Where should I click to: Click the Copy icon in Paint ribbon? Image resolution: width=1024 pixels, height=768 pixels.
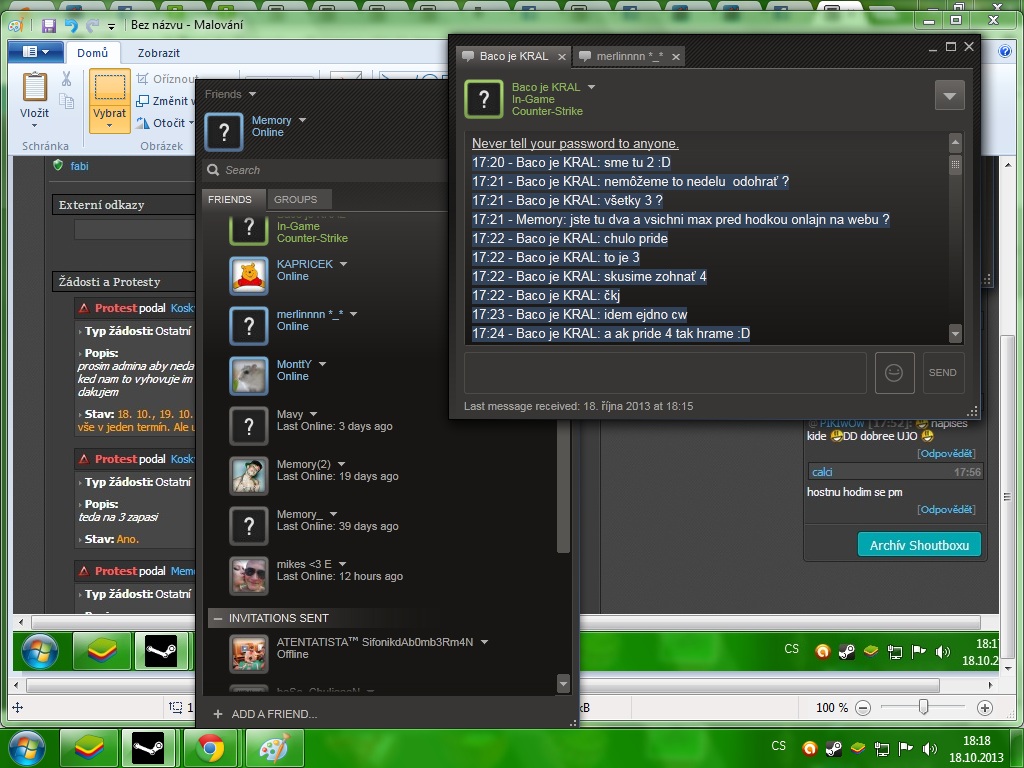(67, 101)
